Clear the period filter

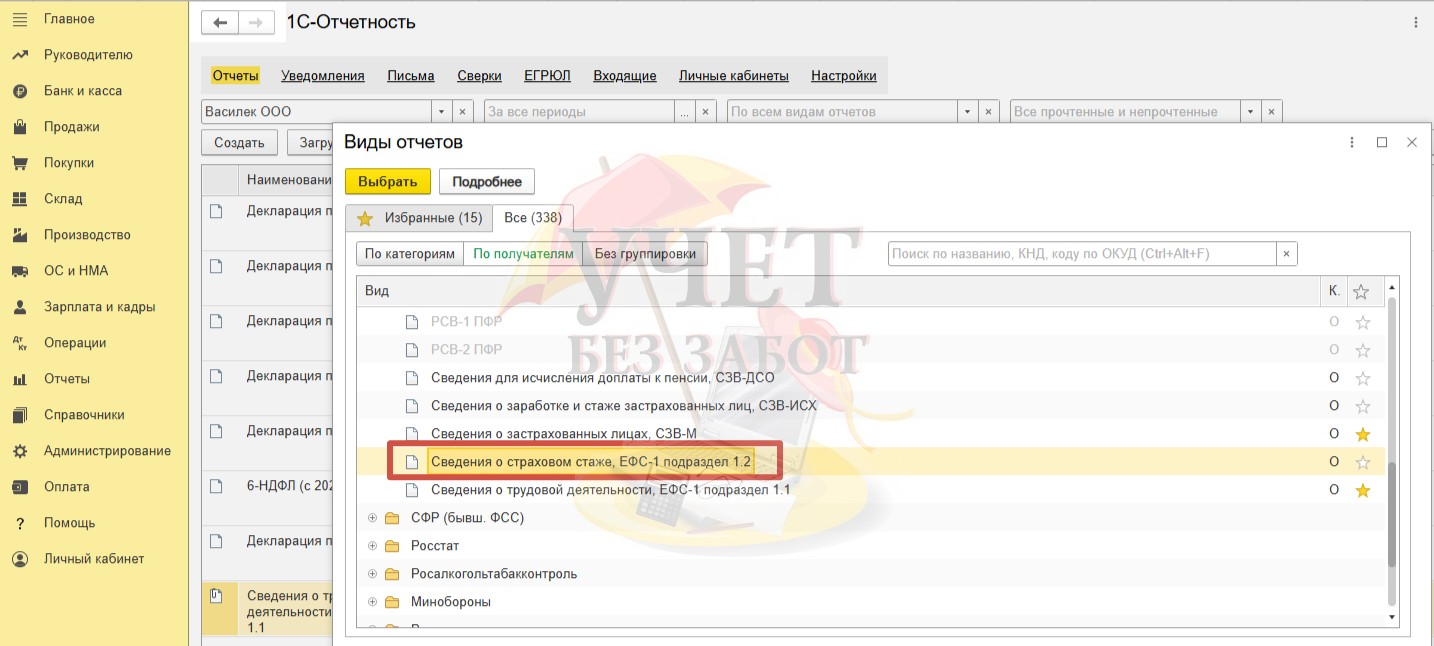[x=706, y=112]
